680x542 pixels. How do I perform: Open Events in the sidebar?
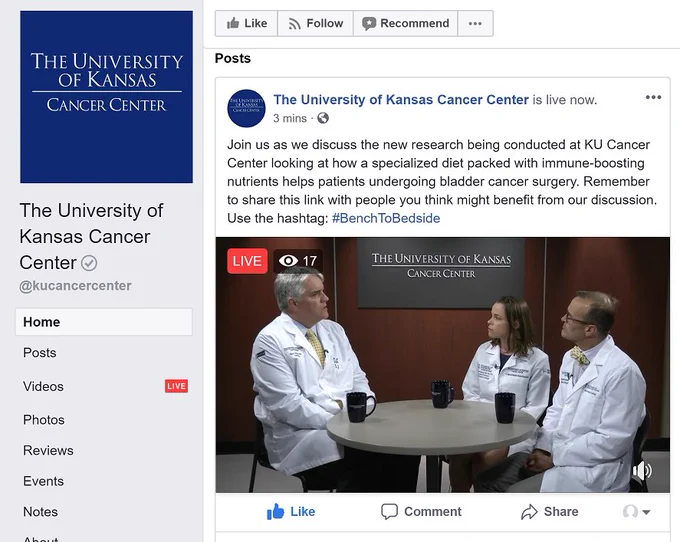pyautogui.click(x=43, y=481)
